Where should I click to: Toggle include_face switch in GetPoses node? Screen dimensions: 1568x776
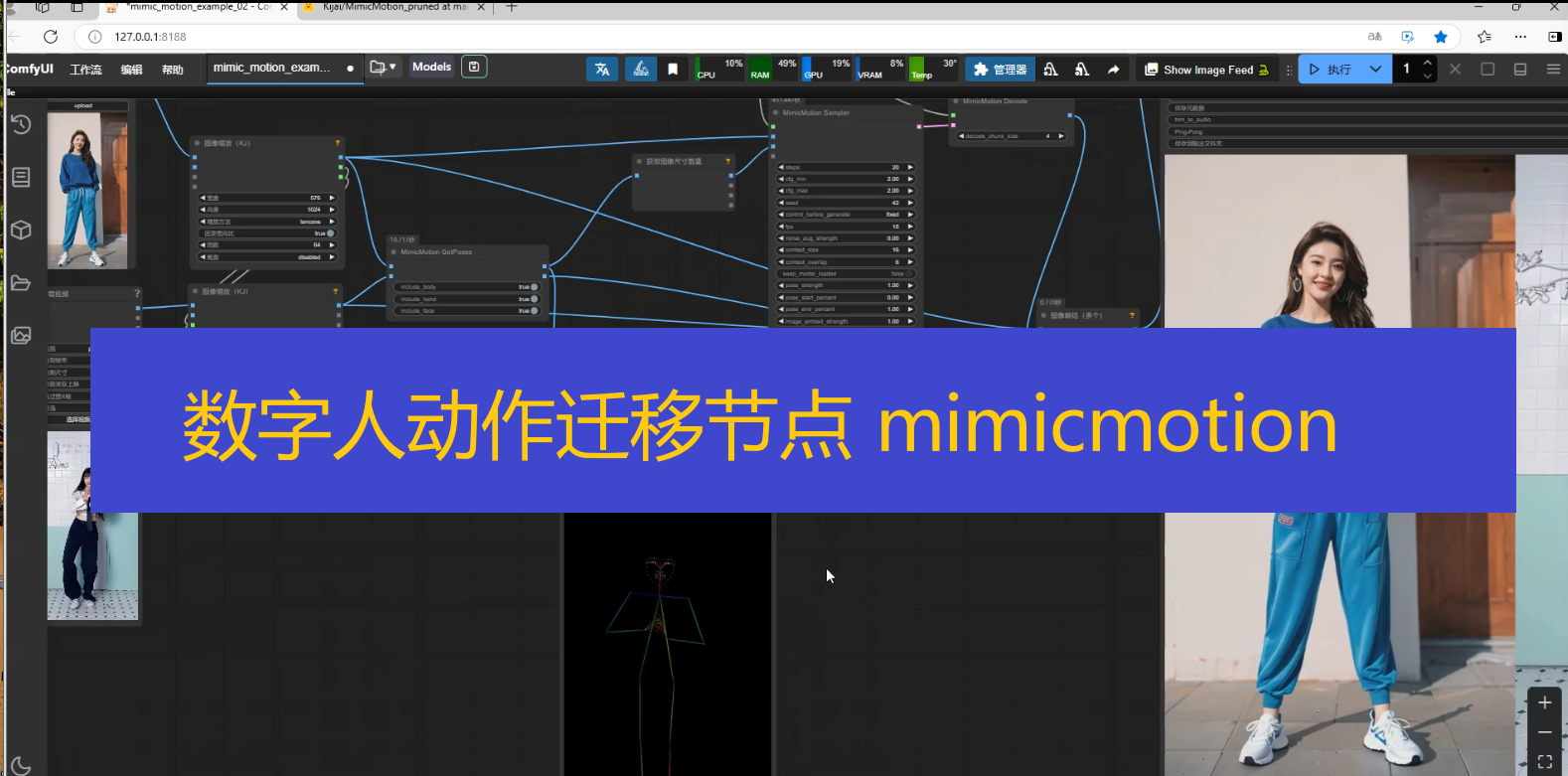[534, 311]
